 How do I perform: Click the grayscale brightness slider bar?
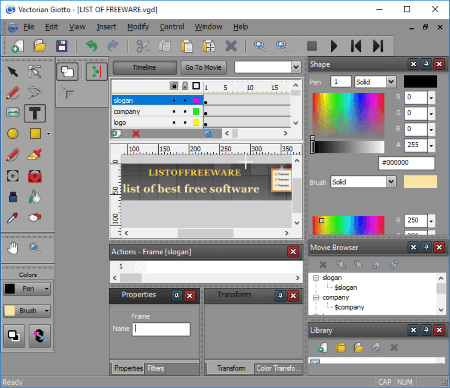[x=348, y=147]
